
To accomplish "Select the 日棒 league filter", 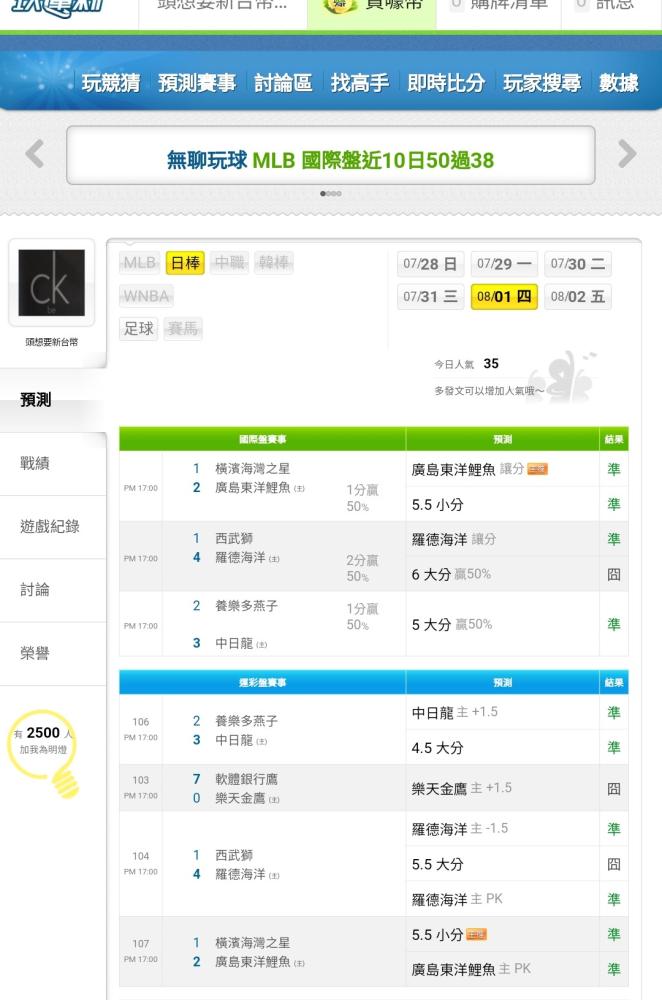I will click(185, 263).
